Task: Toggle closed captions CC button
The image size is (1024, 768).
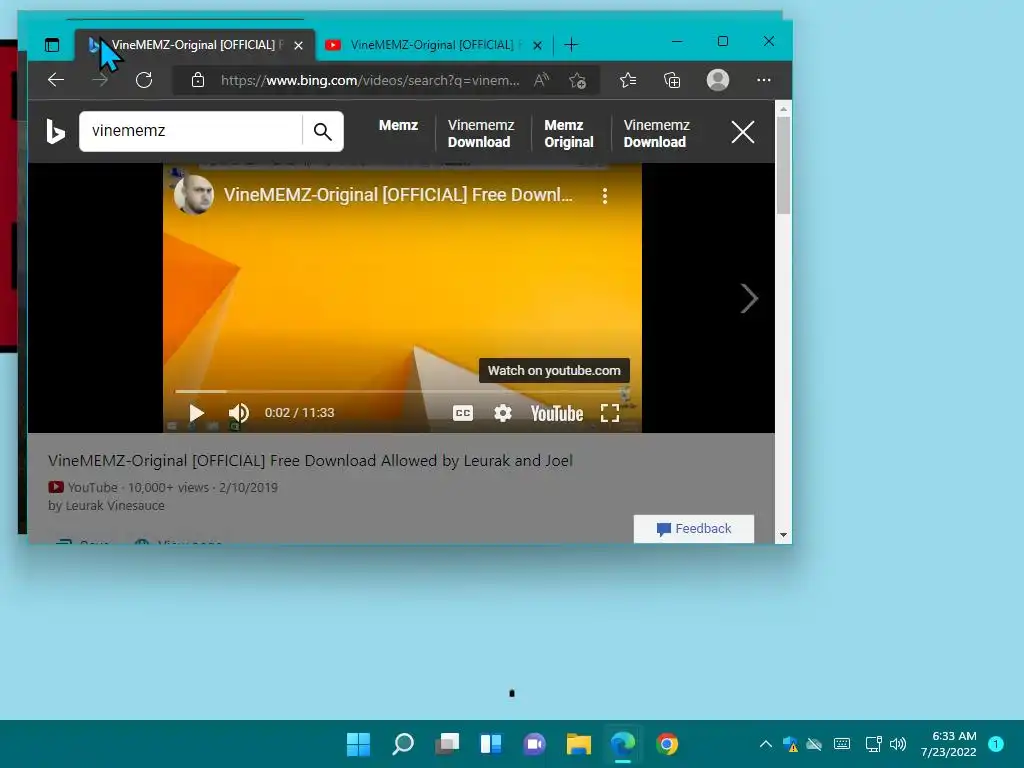Action: (x=462, y=413)
